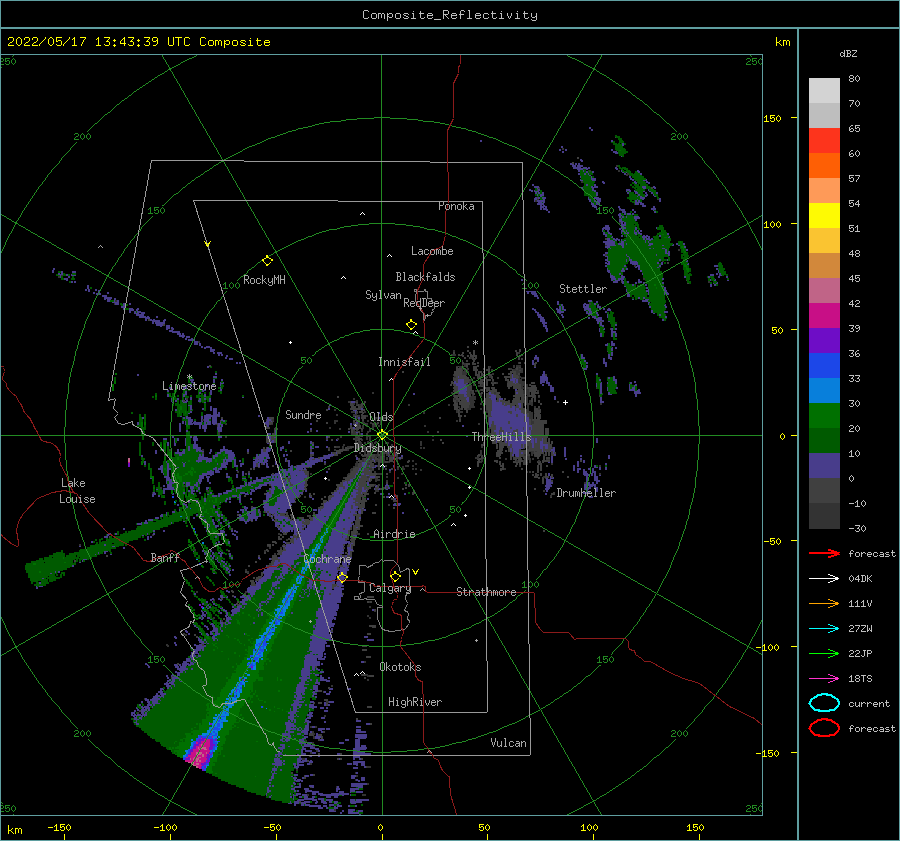This screenshot has width=900, height=841.
Task: Click the magenta 18TS arrow symbol
Action: [x=824, y=679]
